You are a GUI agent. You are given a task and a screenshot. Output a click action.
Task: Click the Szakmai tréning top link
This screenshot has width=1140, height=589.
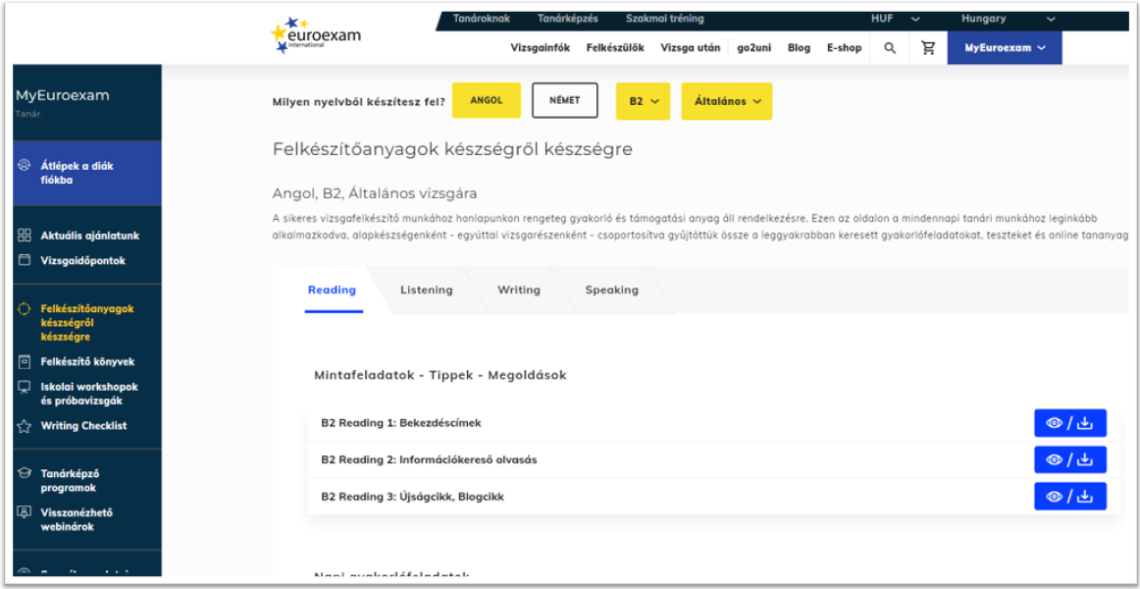665,19
